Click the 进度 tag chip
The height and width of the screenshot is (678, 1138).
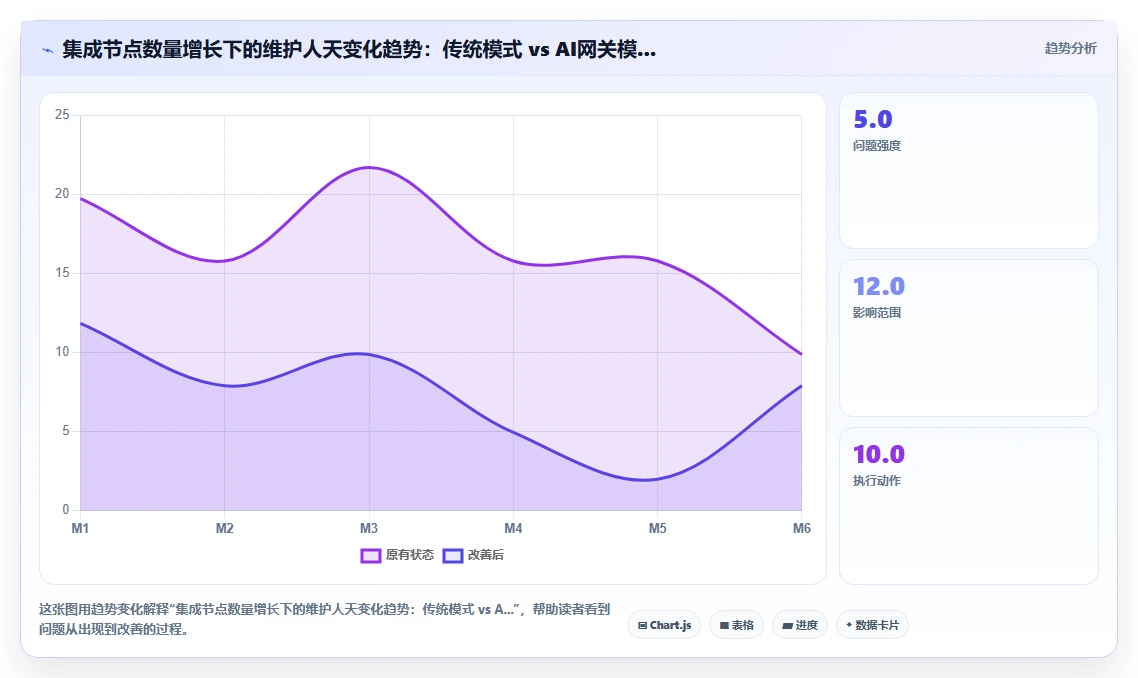pos(800,625)
